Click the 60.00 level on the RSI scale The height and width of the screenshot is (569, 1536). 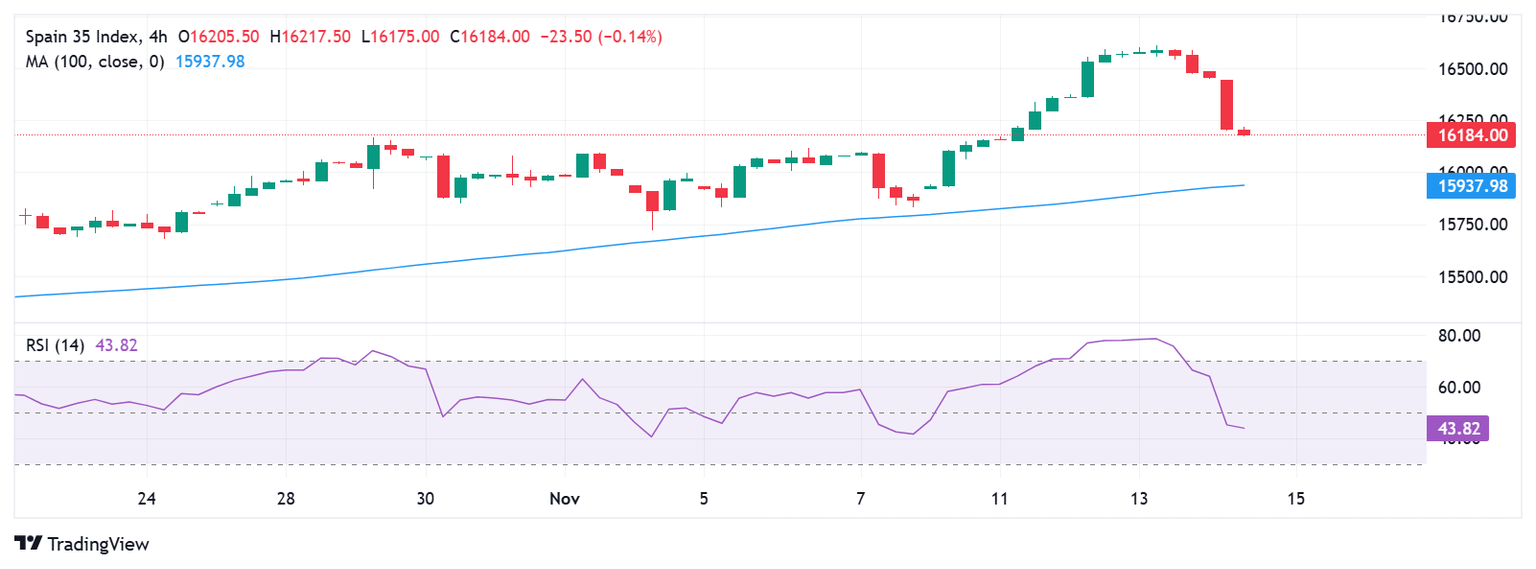tap(1458, 387)
